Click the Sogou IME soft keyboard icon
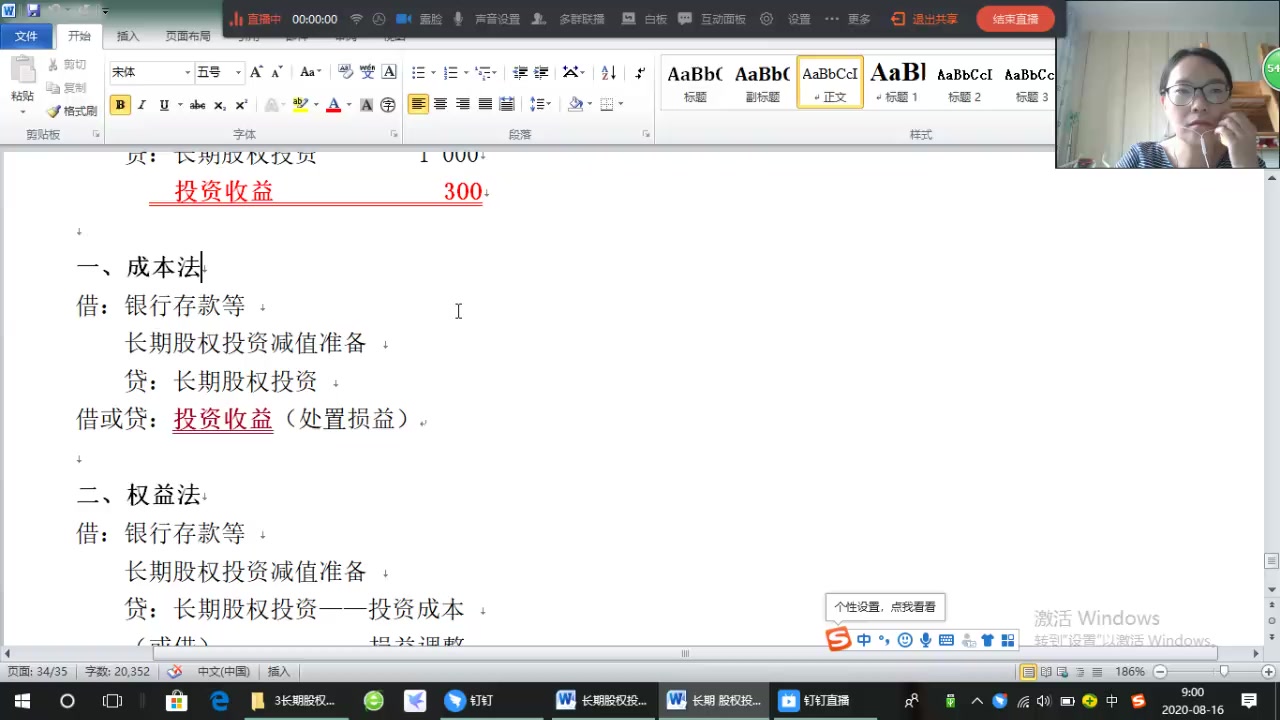This screenshot has height=720, width=1280. tap(946, 640)
